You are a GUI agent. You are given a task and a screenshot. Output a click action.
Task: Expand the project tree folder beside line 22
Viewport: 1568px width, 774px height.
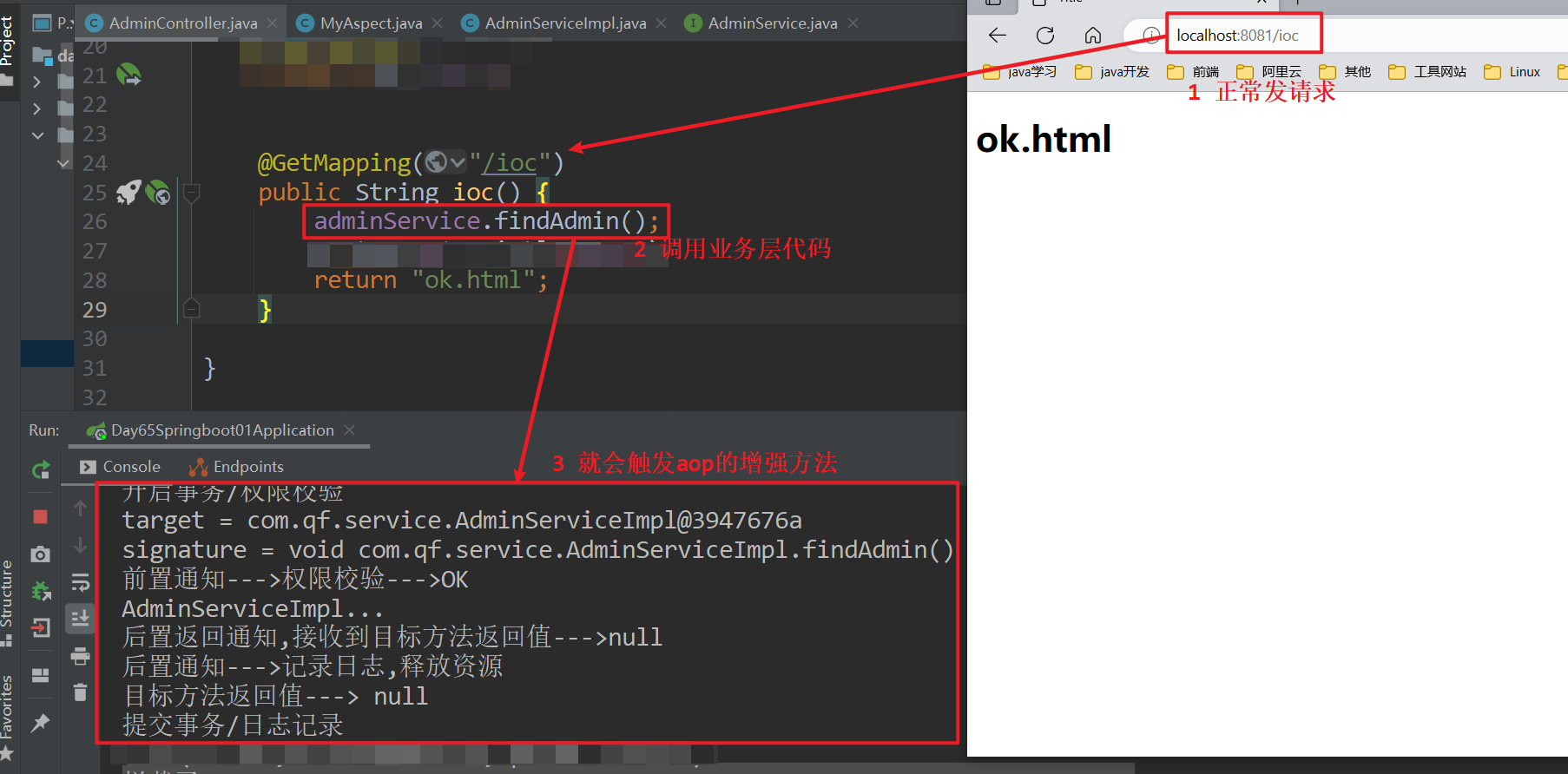[36, 108]
